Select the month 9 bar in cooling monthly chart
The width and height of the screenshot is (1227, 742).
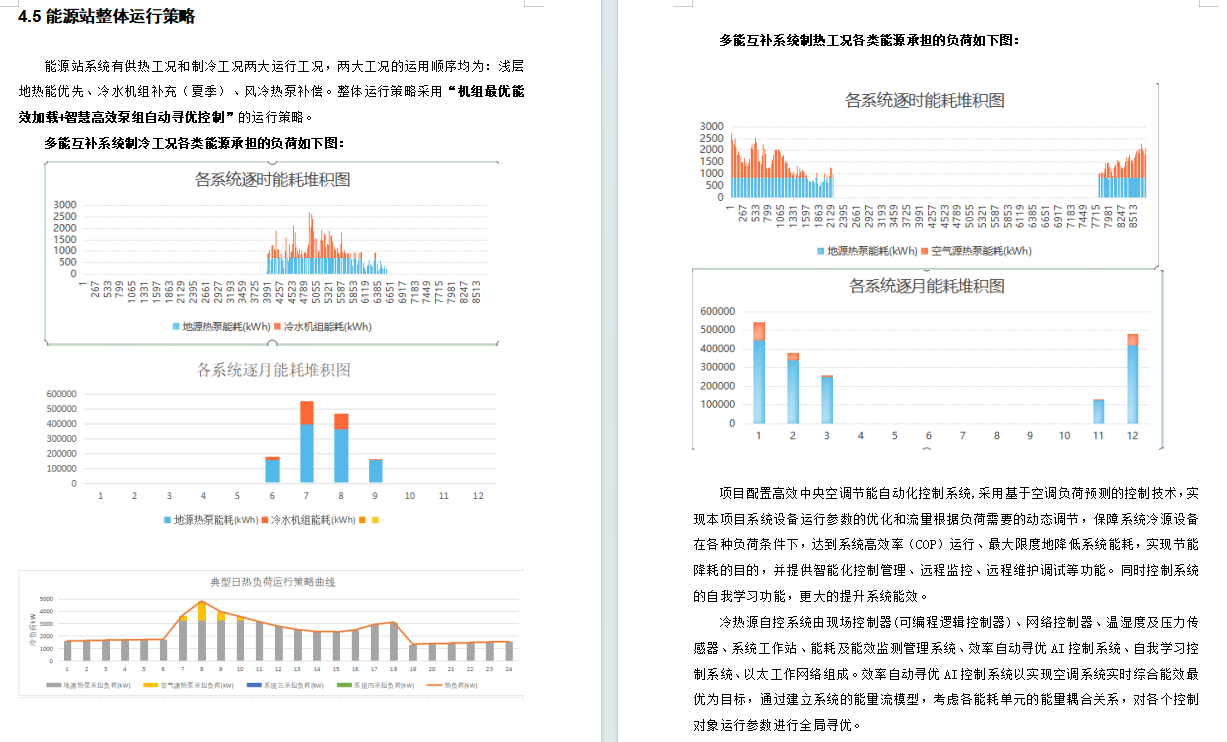(x=375, y=471)
